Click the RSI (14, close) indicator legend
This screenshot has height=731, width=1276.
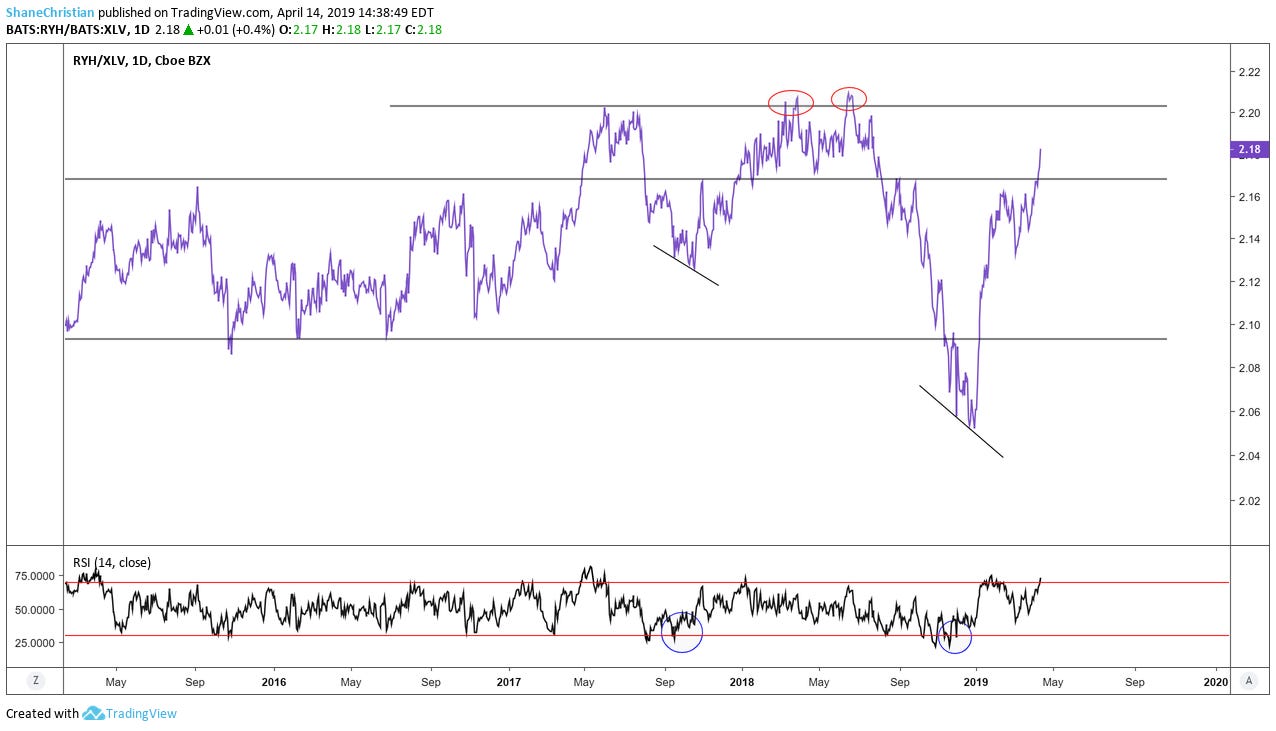tap(112, 563)
